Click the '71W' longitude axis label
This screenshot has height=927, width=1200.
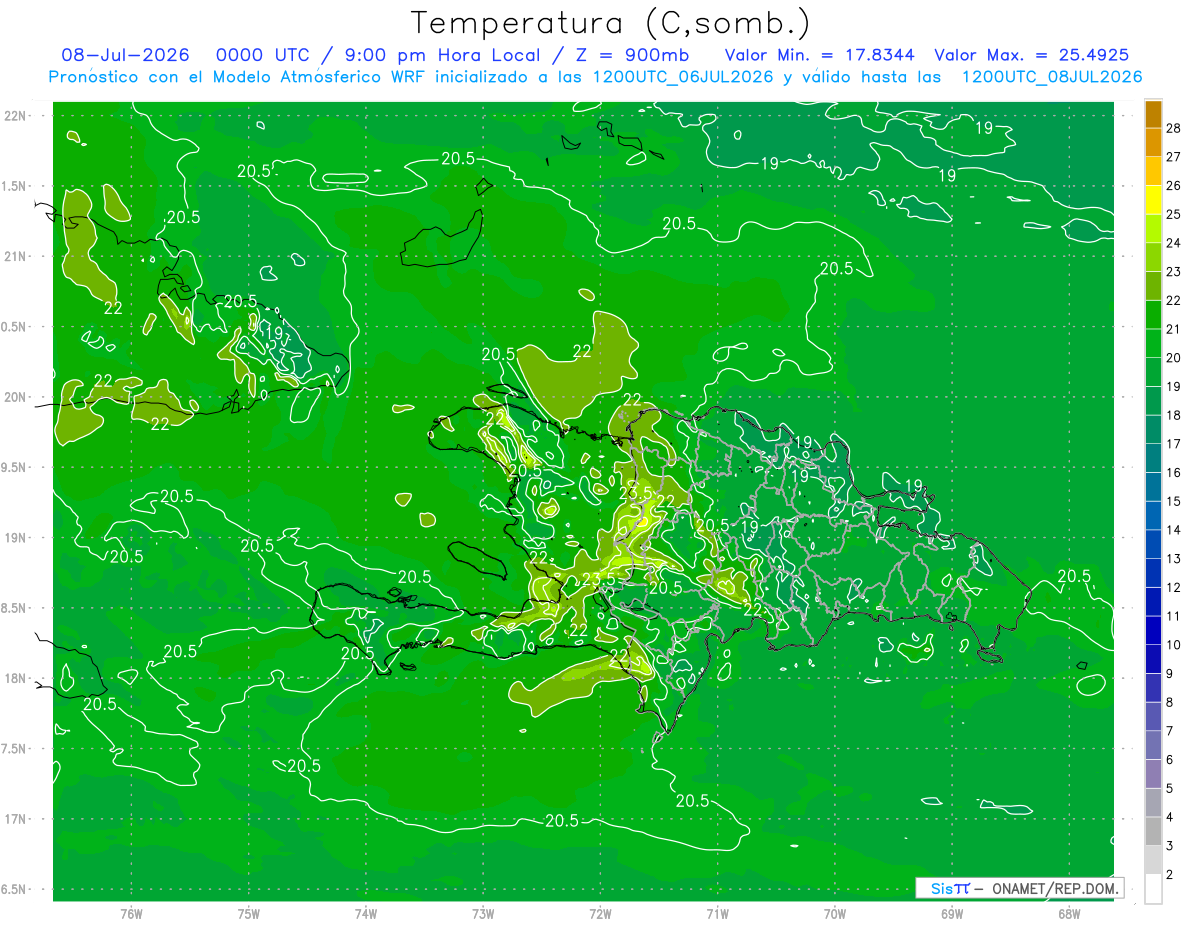click(717, 913)
